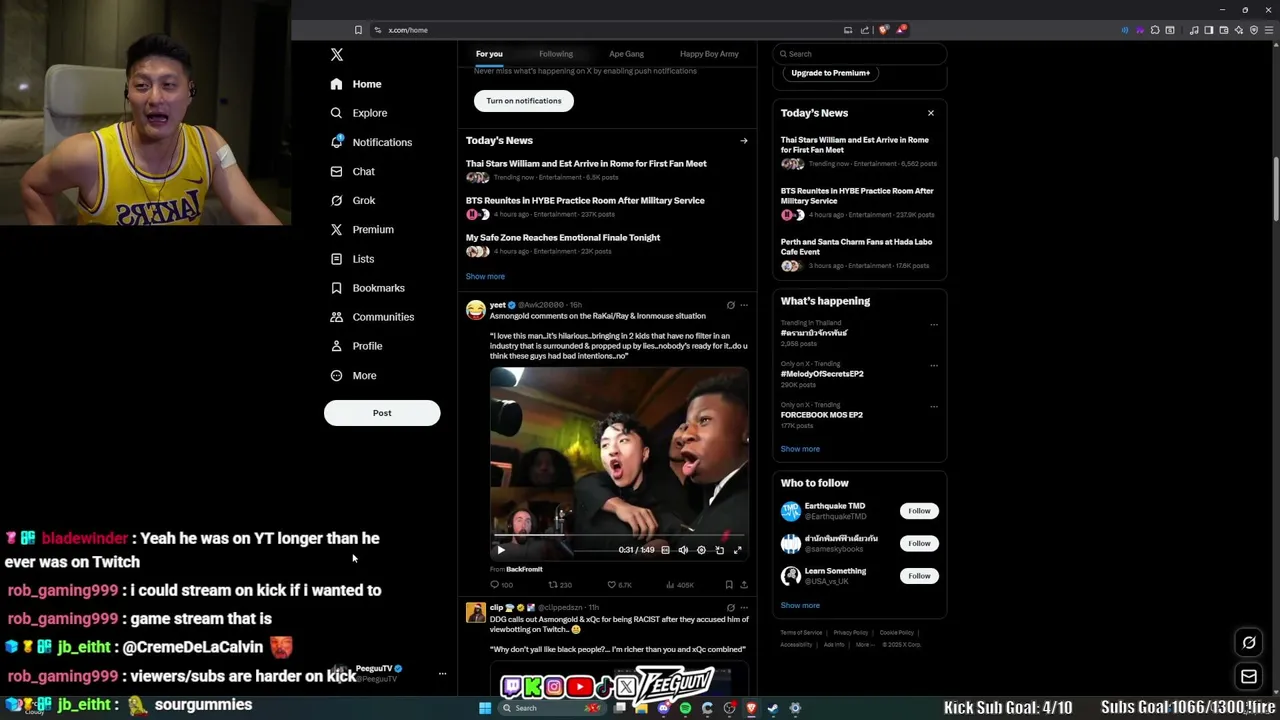
Task: Share the yeet post
Action: click(743, 585)
